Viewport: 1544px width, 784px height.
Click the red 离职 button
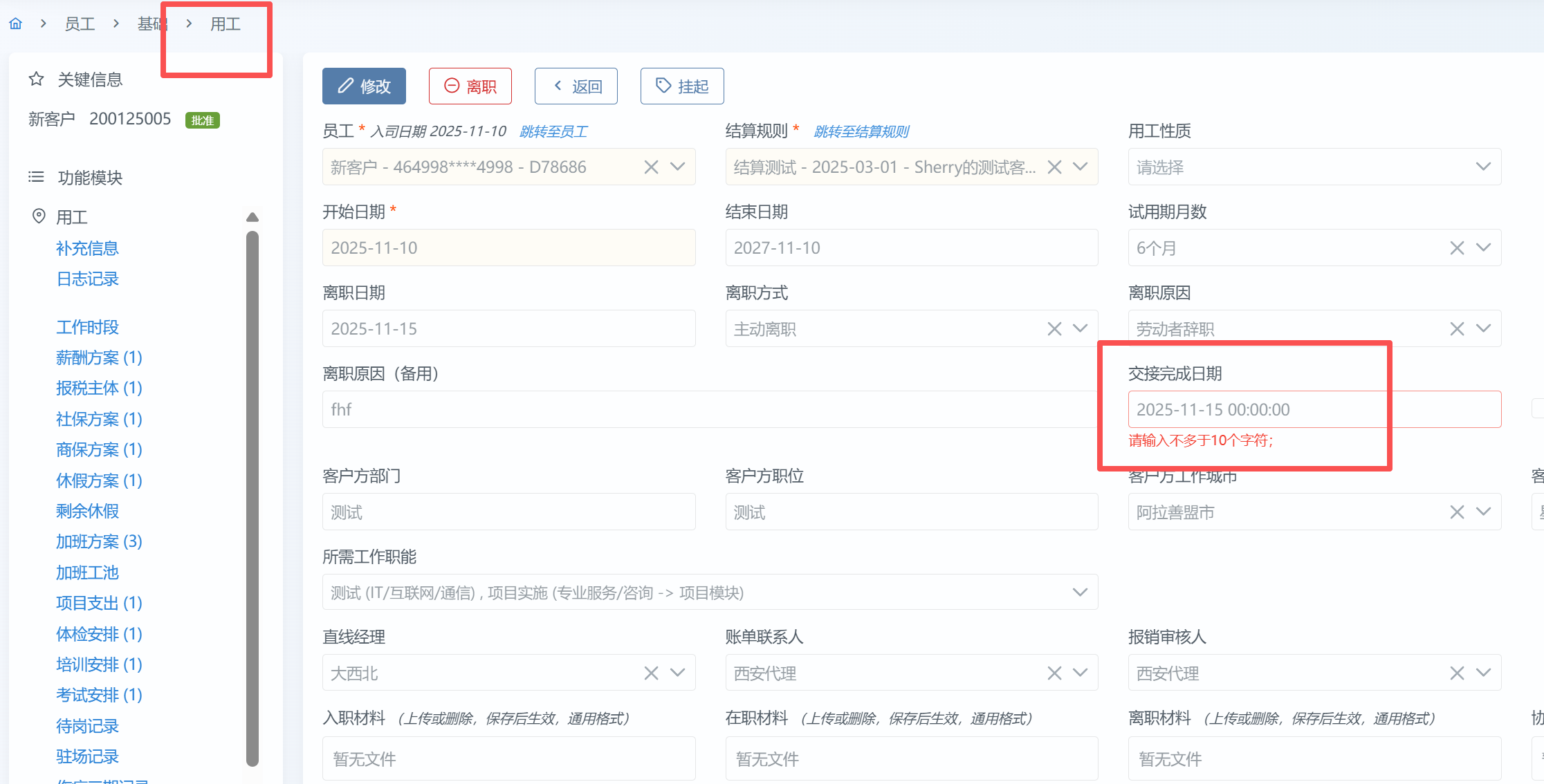470,86
